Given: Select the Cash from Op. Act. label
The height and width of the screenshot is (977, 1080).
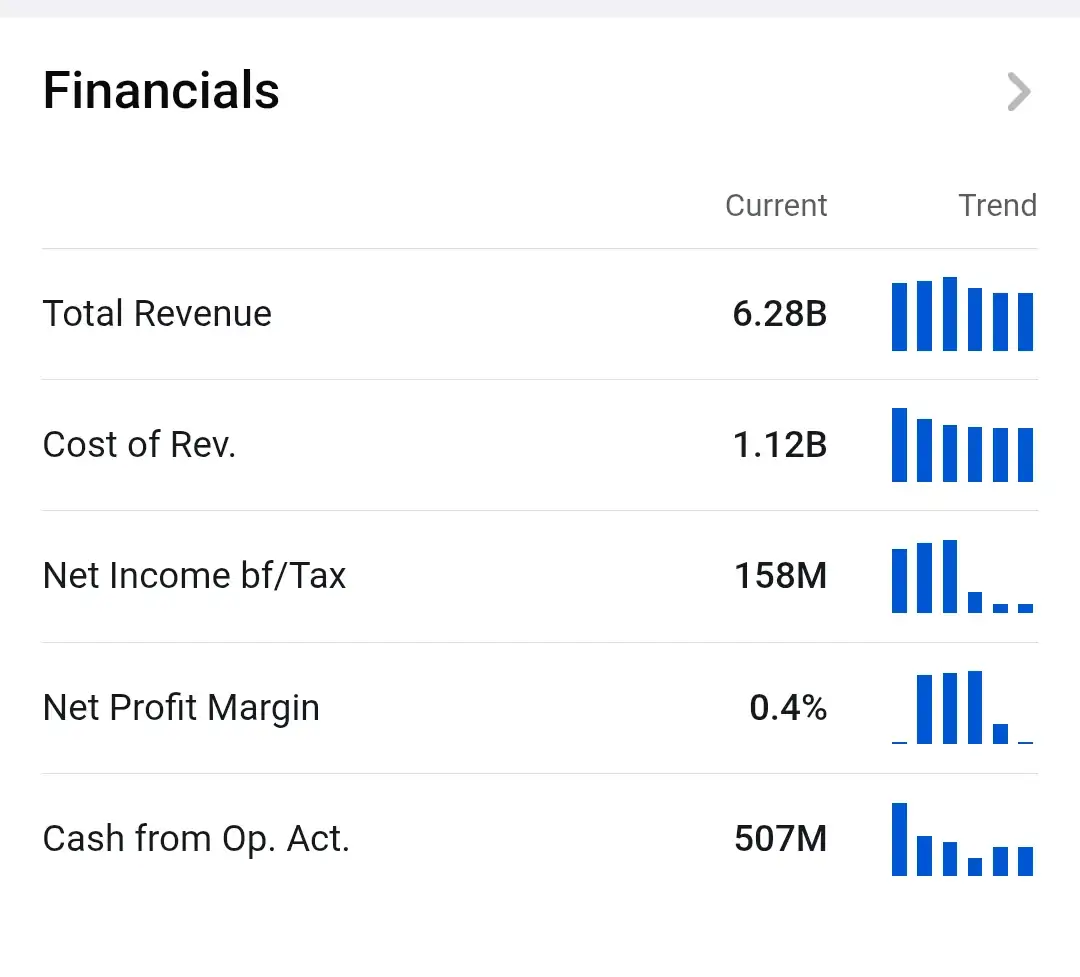Looking at the screenshot, I should [x=196, y=839].
